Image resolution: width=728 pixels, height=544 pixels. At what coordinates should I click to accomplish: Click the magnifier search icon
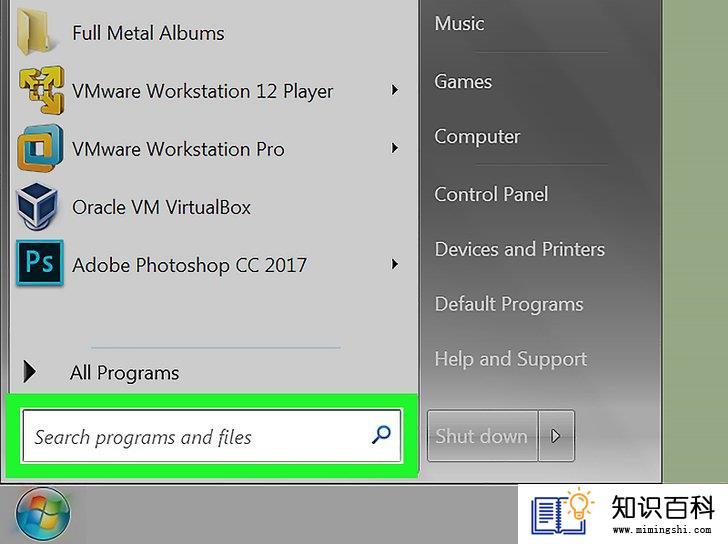point(381,435)
